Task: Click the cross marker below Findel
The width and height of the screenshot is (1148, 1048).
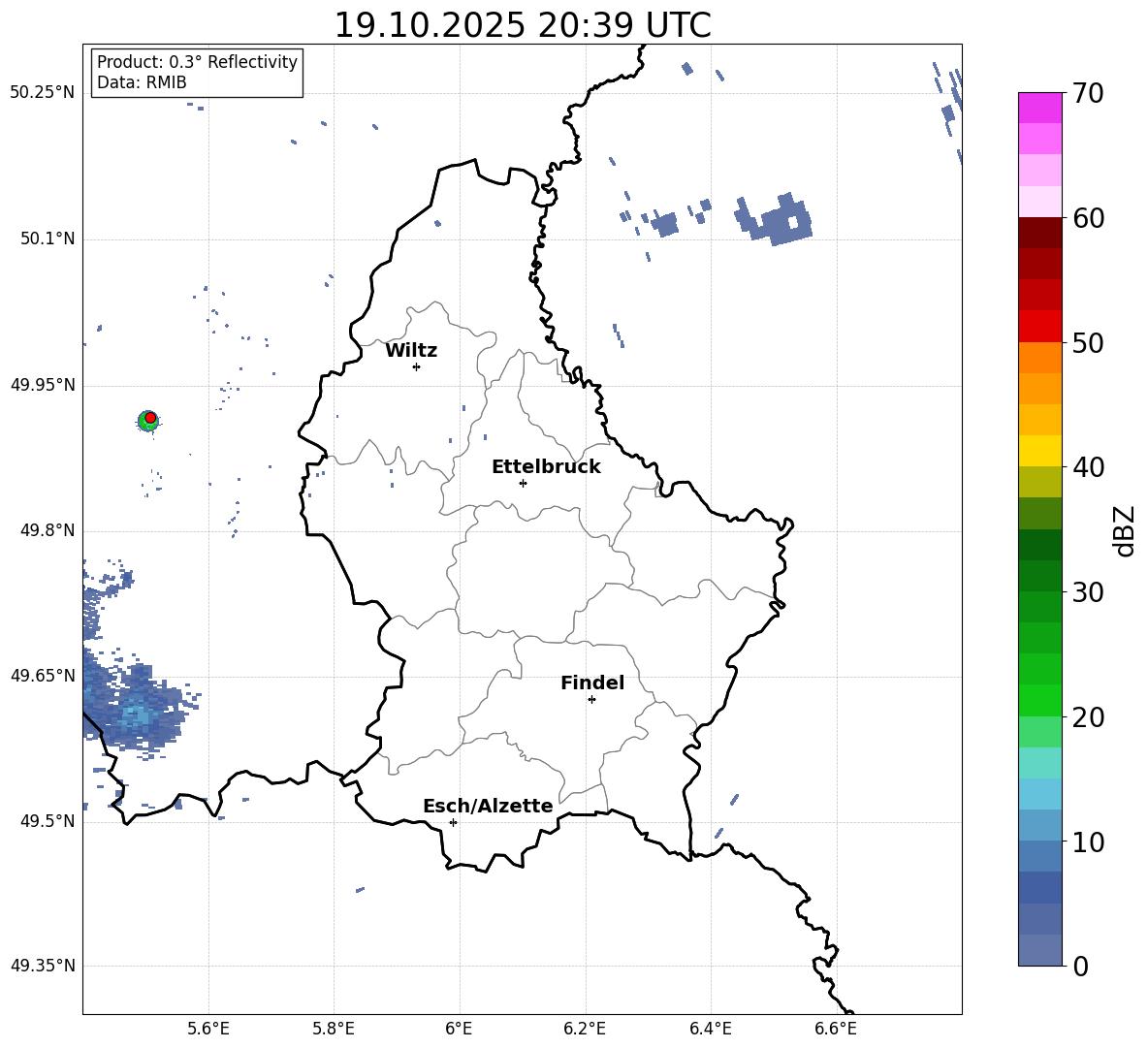Action: pos(591,700)
